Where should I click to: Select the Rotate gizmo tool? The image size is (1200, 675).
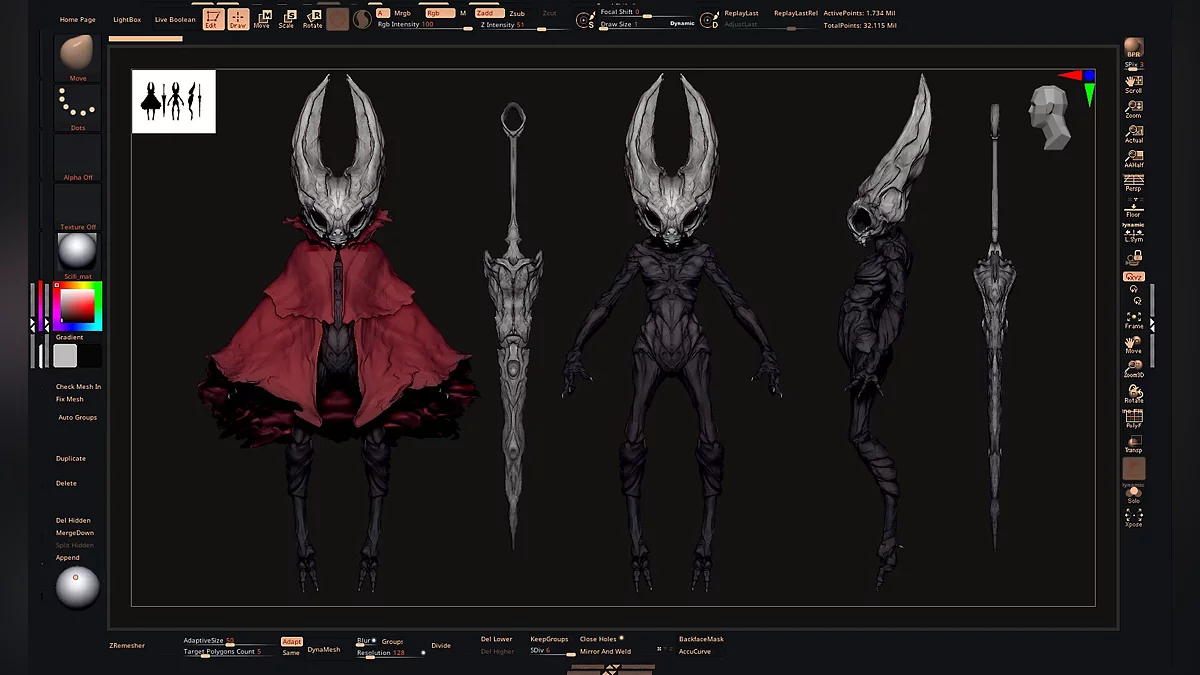click(312, 19)
